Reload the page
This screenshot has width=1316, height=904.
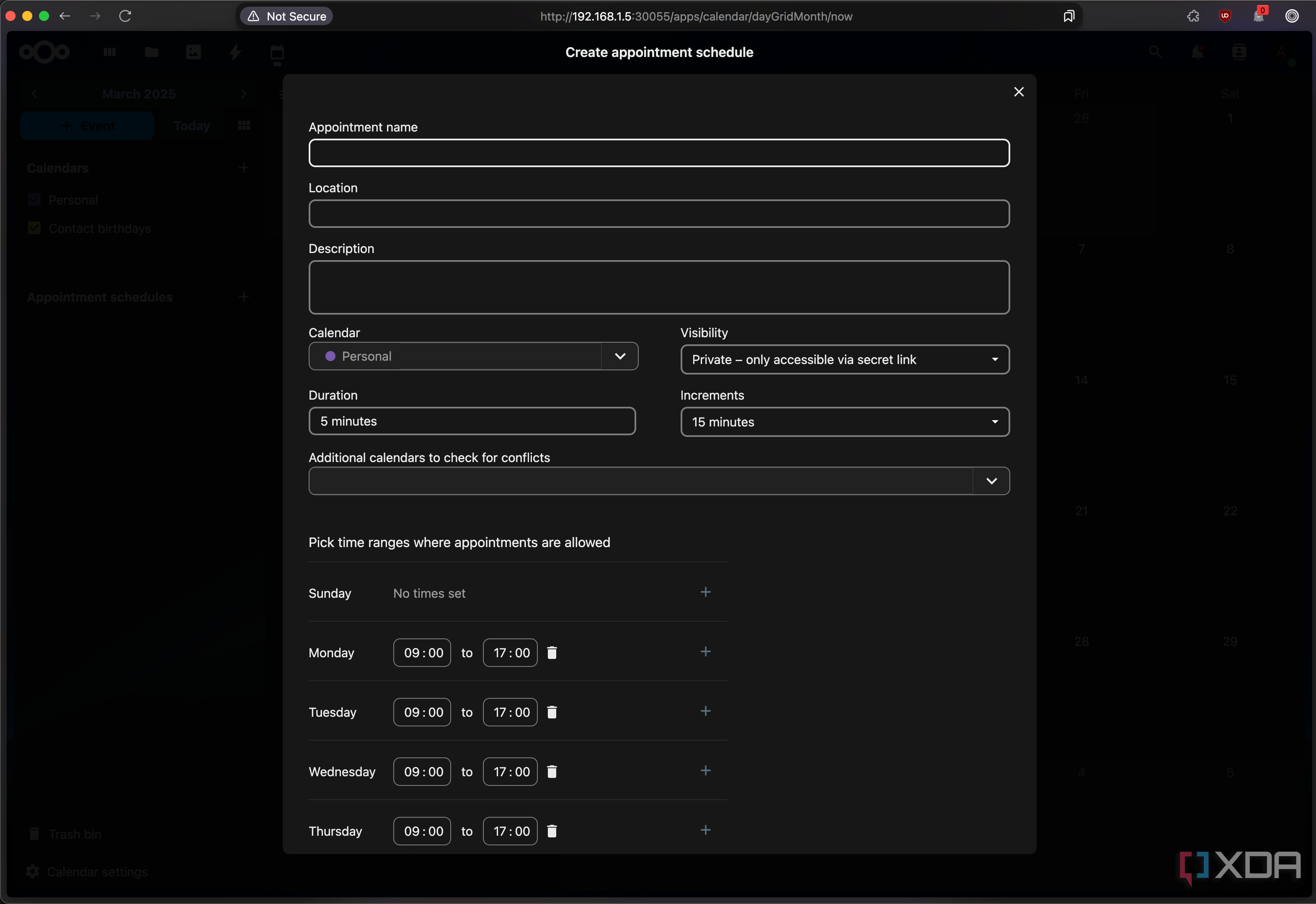click(x=125, y=16)
